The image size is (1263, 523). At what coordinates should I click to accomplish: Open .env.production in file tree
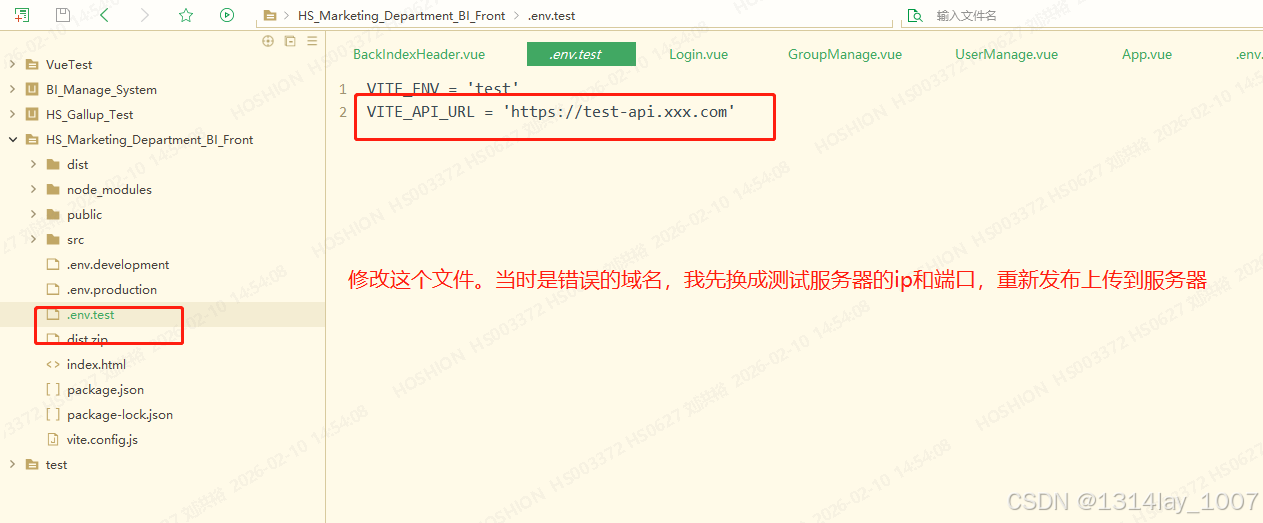click(112, 289)
